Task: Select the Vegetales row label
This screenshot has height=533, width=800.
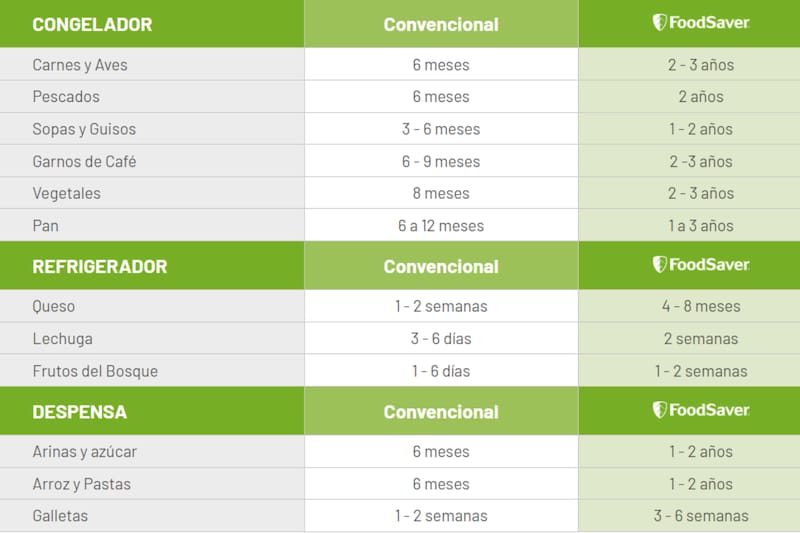Action: coord(66,193)
